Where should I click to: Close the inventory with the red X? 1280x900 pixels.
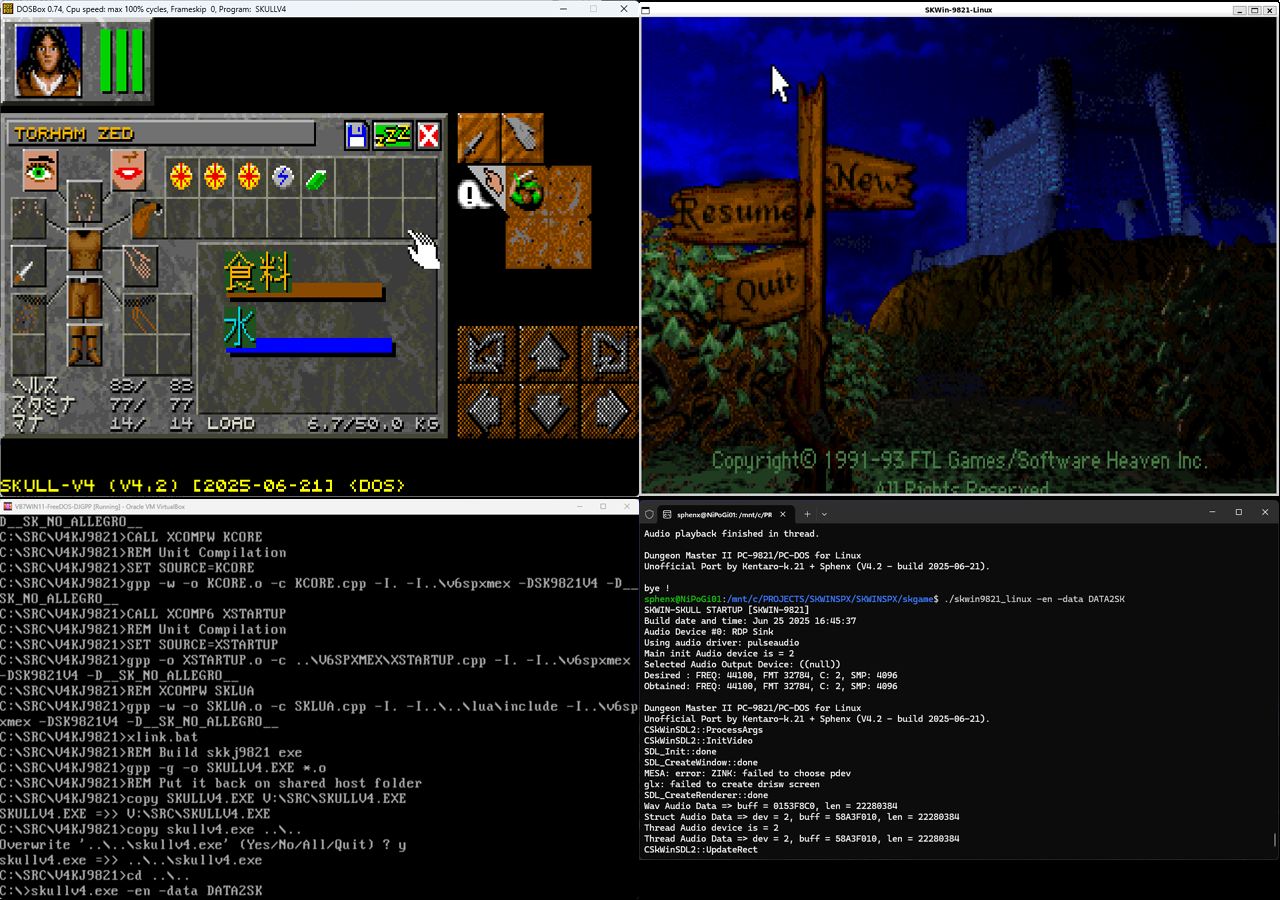pos(428,135)
